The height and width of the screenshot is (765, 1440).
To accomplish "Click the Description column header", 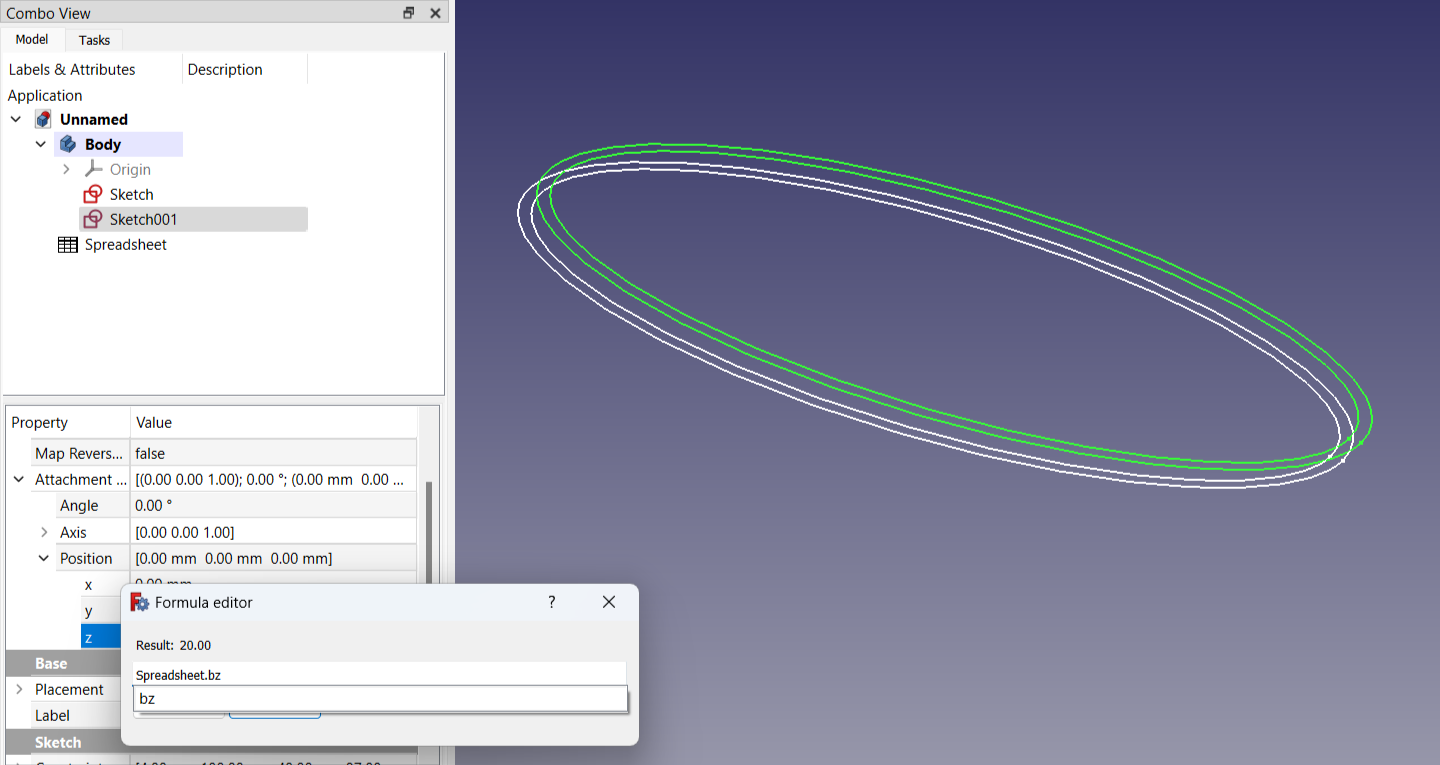I will (x=224, y=69).
